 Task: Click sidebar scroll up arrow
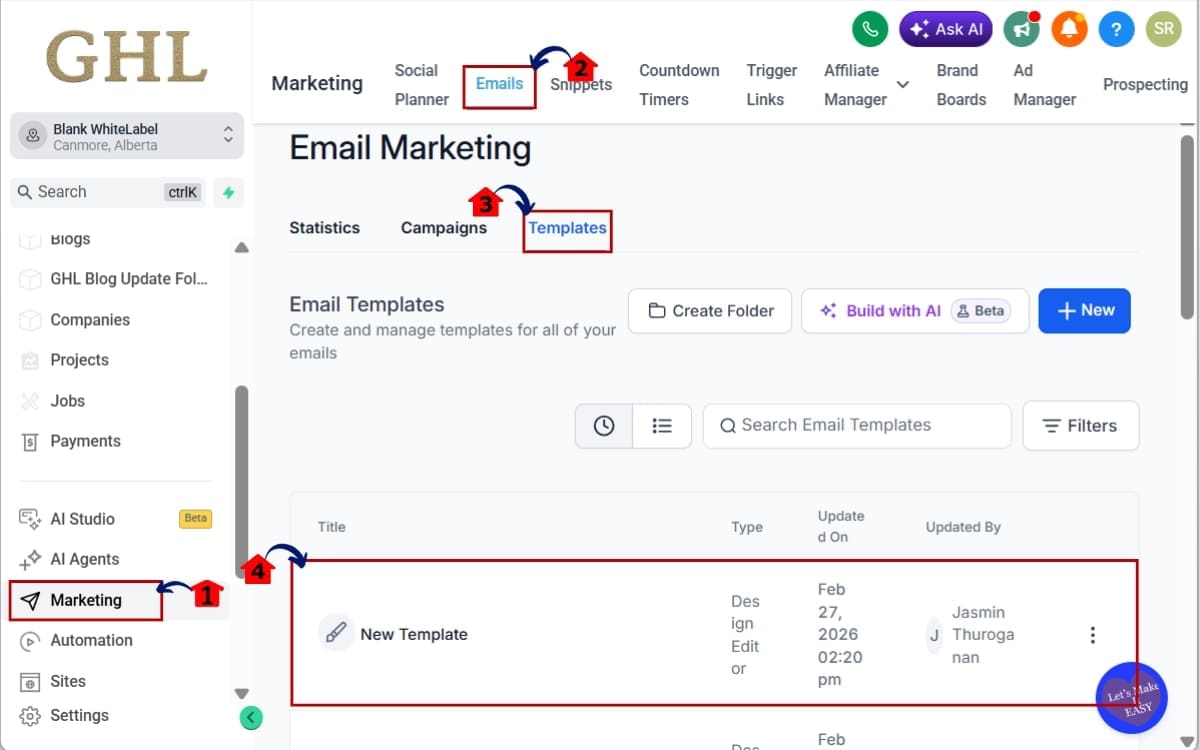241,248
